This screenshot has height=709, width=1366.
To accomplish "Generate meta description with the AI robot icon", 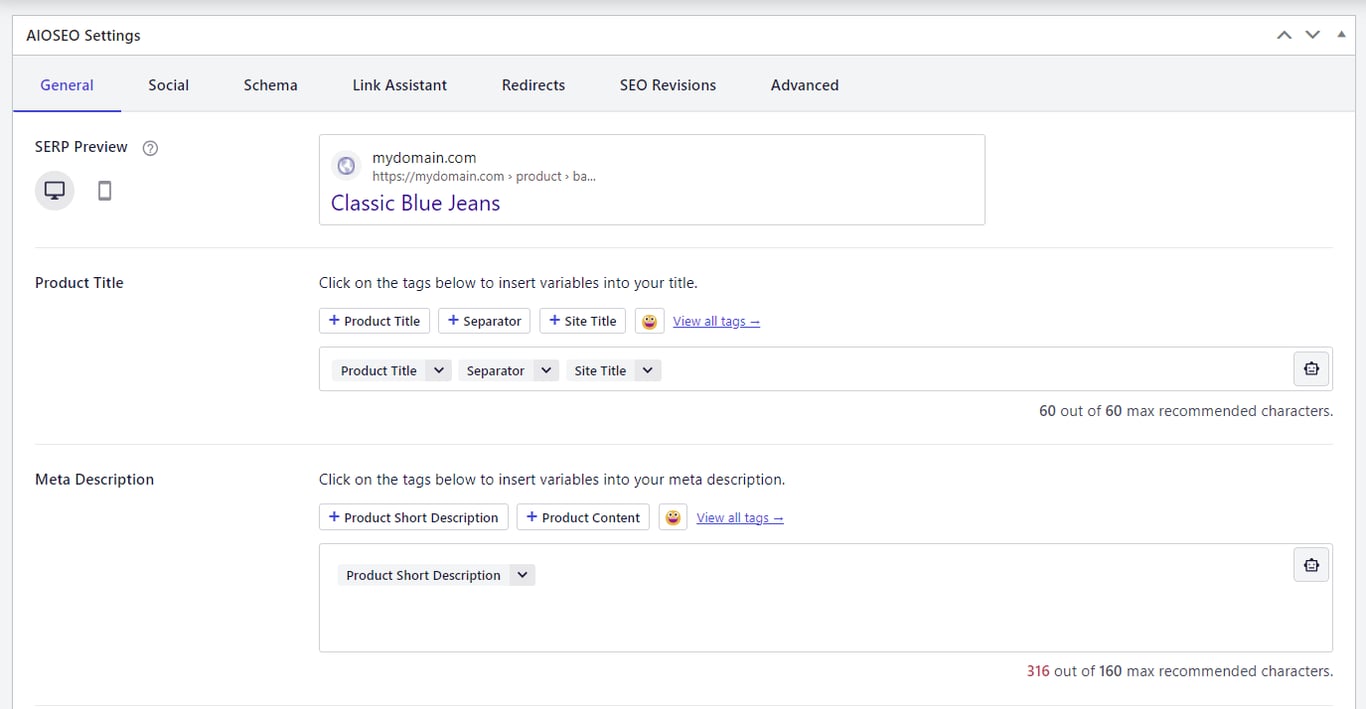I will [x=1310, y=564].
